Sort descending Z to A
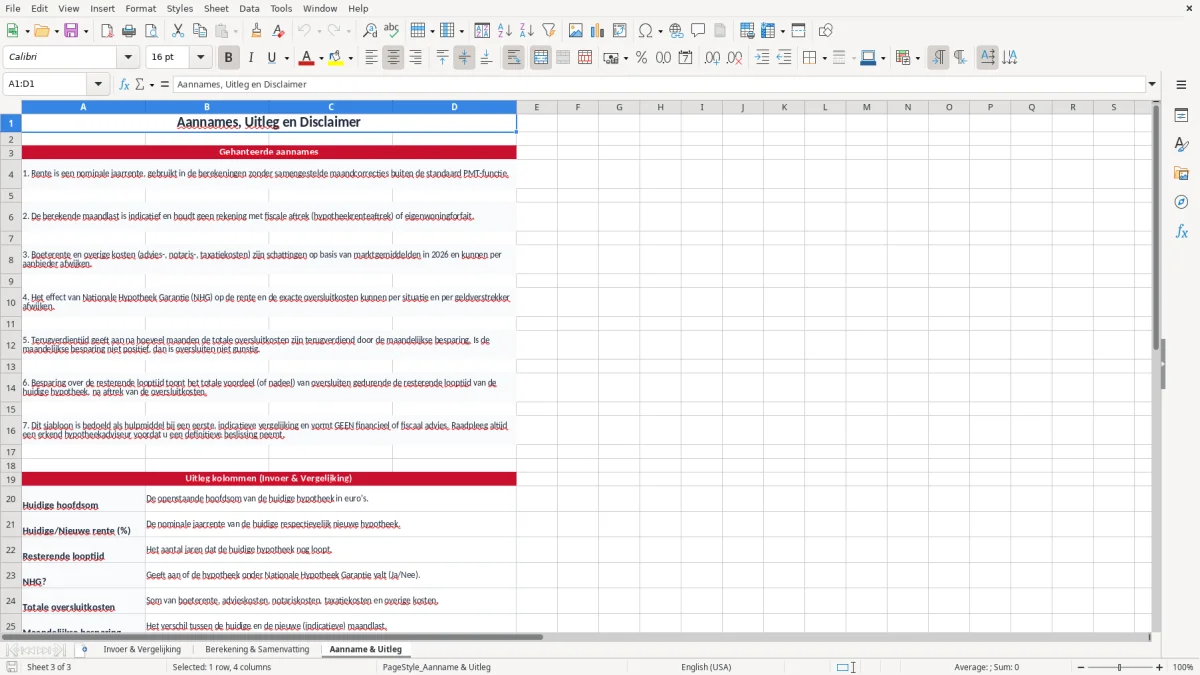The height and width of the screenshot is (675, 1200). (x=526, y=31)
